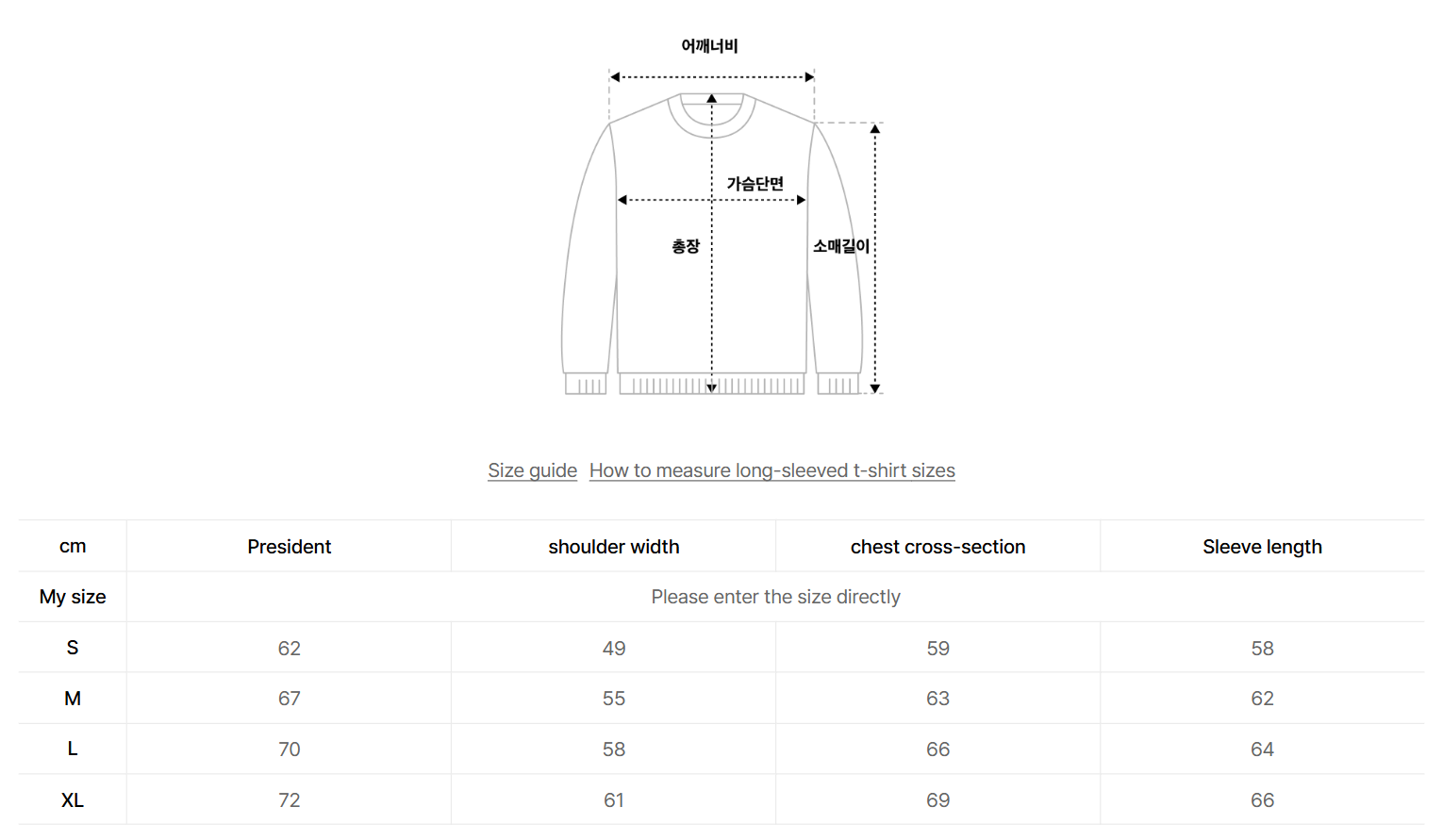Click XL sleeve length value 66
The height and width of the screenshot is (840, 1443).
pos(1262,800)
